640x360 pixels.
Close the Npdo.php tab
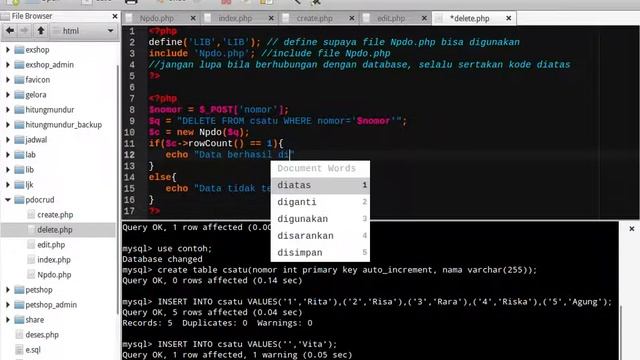tap(193, 18)
